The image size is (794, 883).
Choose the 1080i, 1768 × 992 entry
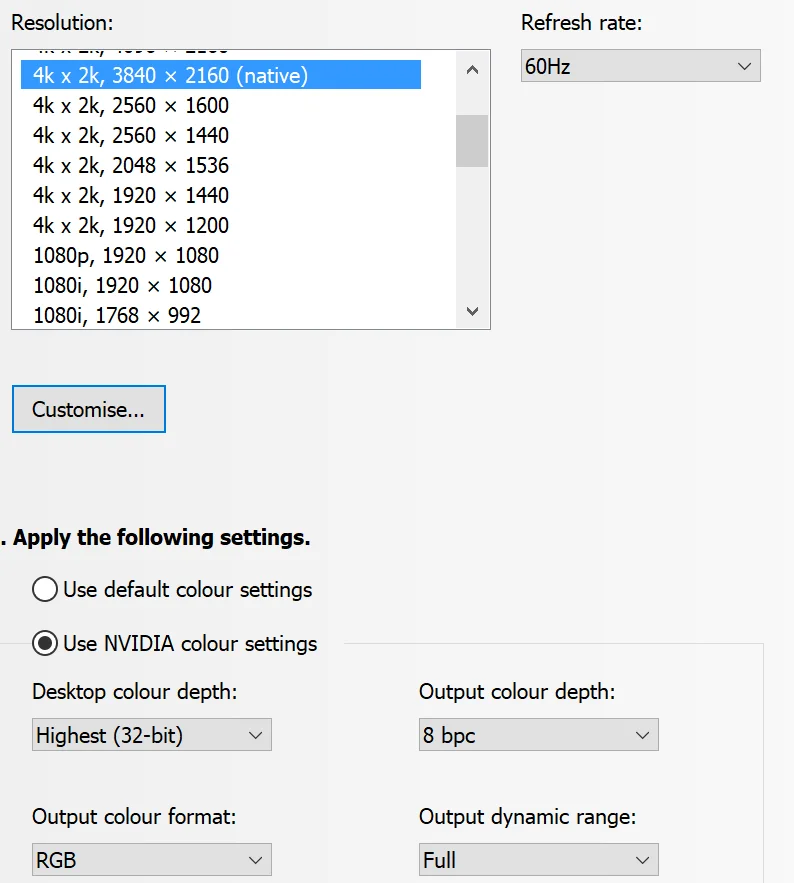coord(221,315)
